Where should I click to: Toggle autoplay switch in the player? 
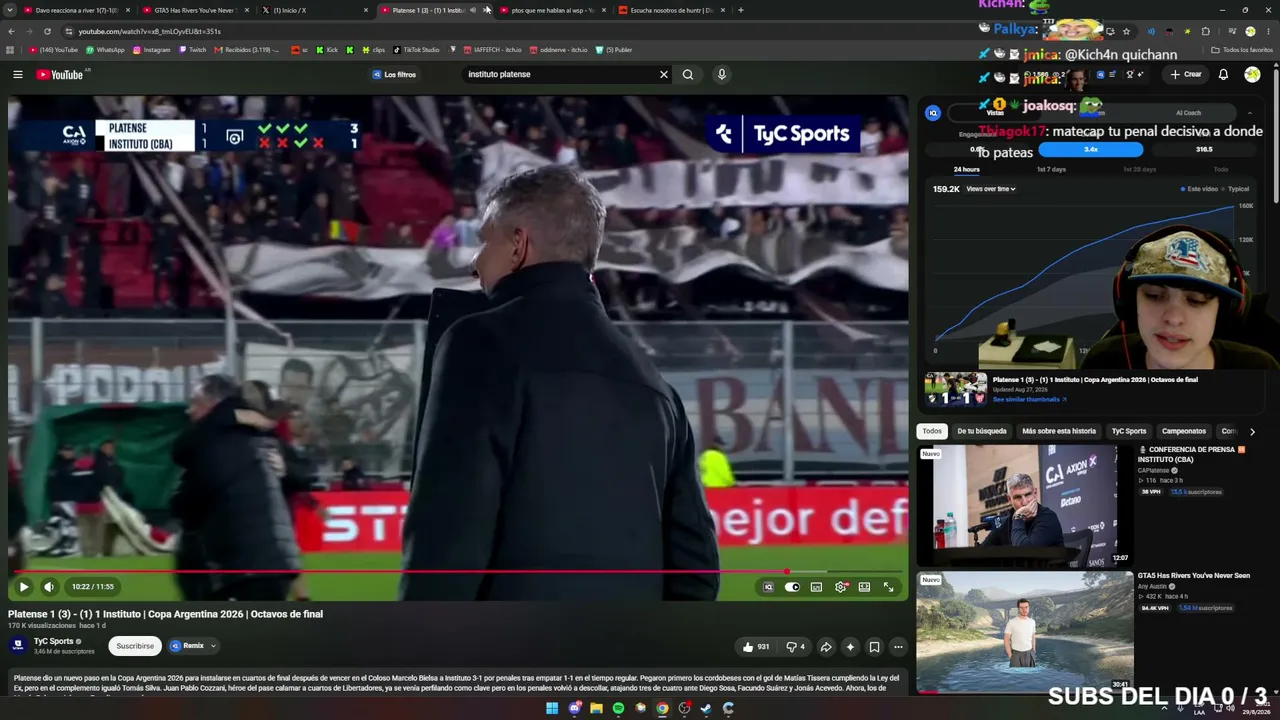(792, 587)
